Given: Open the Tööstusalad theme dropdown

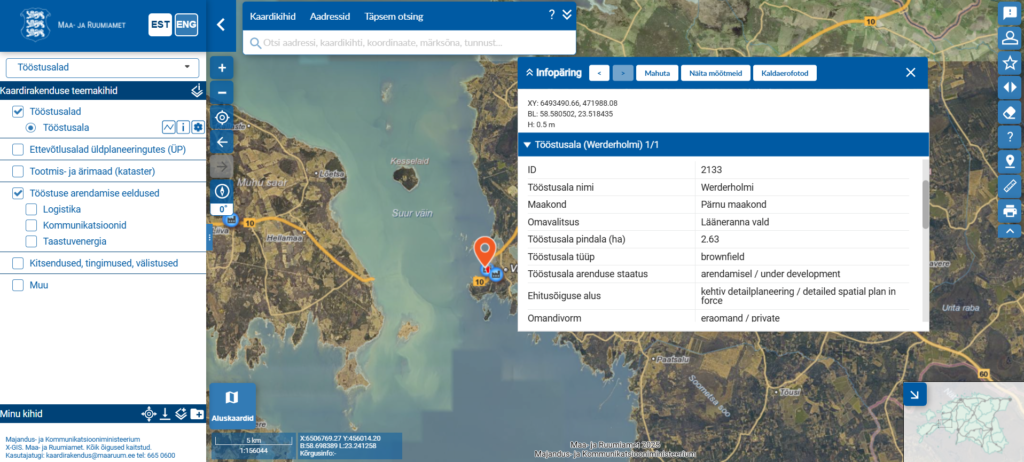Looking at the screenshot, I should pos(102,67).
